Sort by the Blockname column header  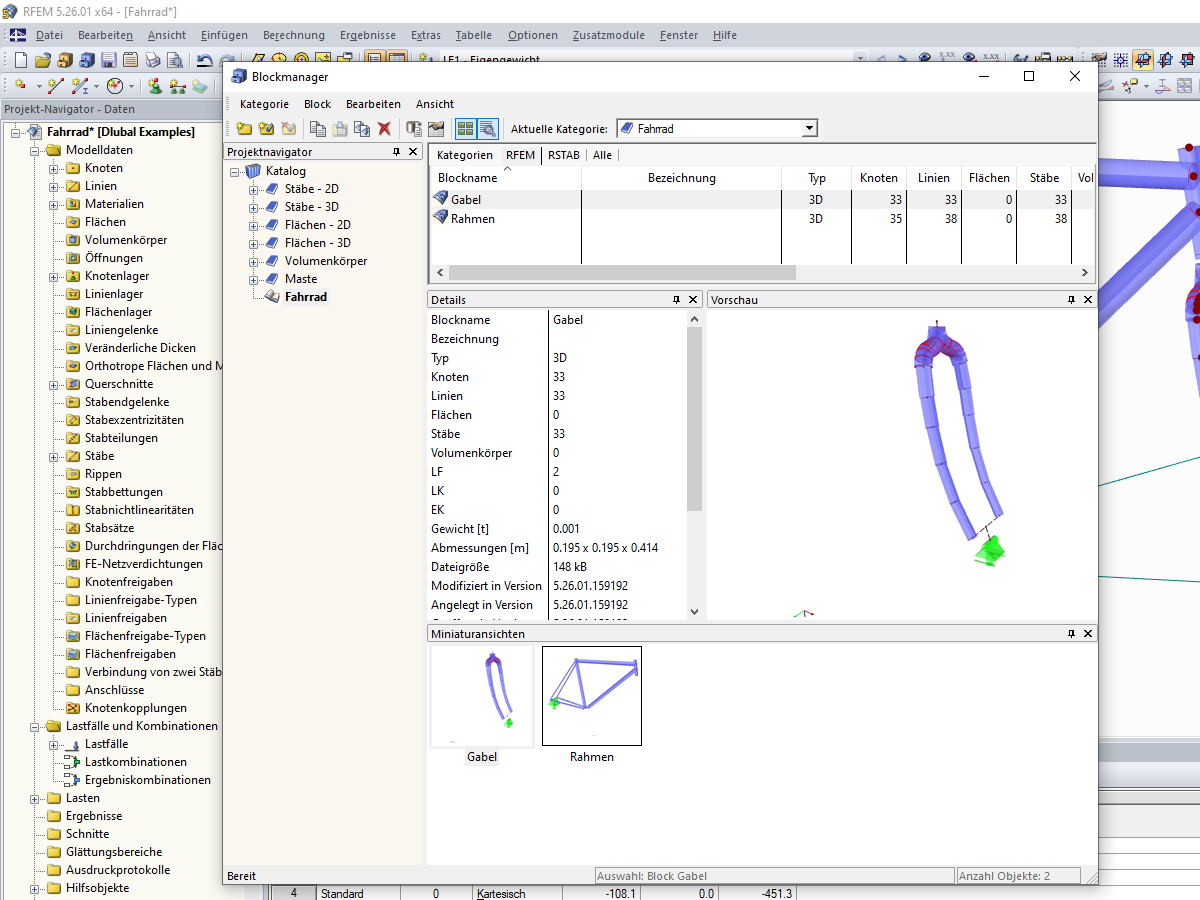click(x=506, y=178)
